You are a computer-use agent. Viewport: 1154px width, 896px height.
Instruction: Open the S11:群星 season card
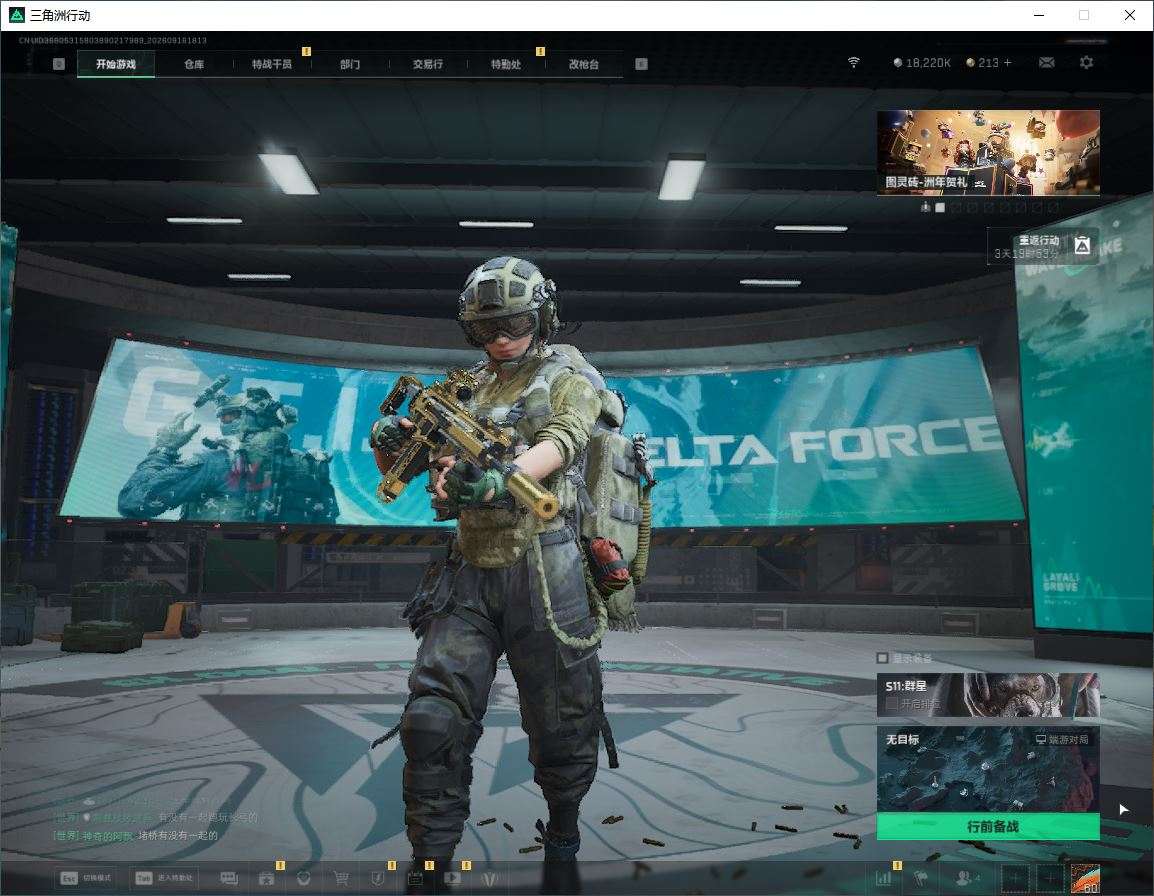(x=988, y=695)
